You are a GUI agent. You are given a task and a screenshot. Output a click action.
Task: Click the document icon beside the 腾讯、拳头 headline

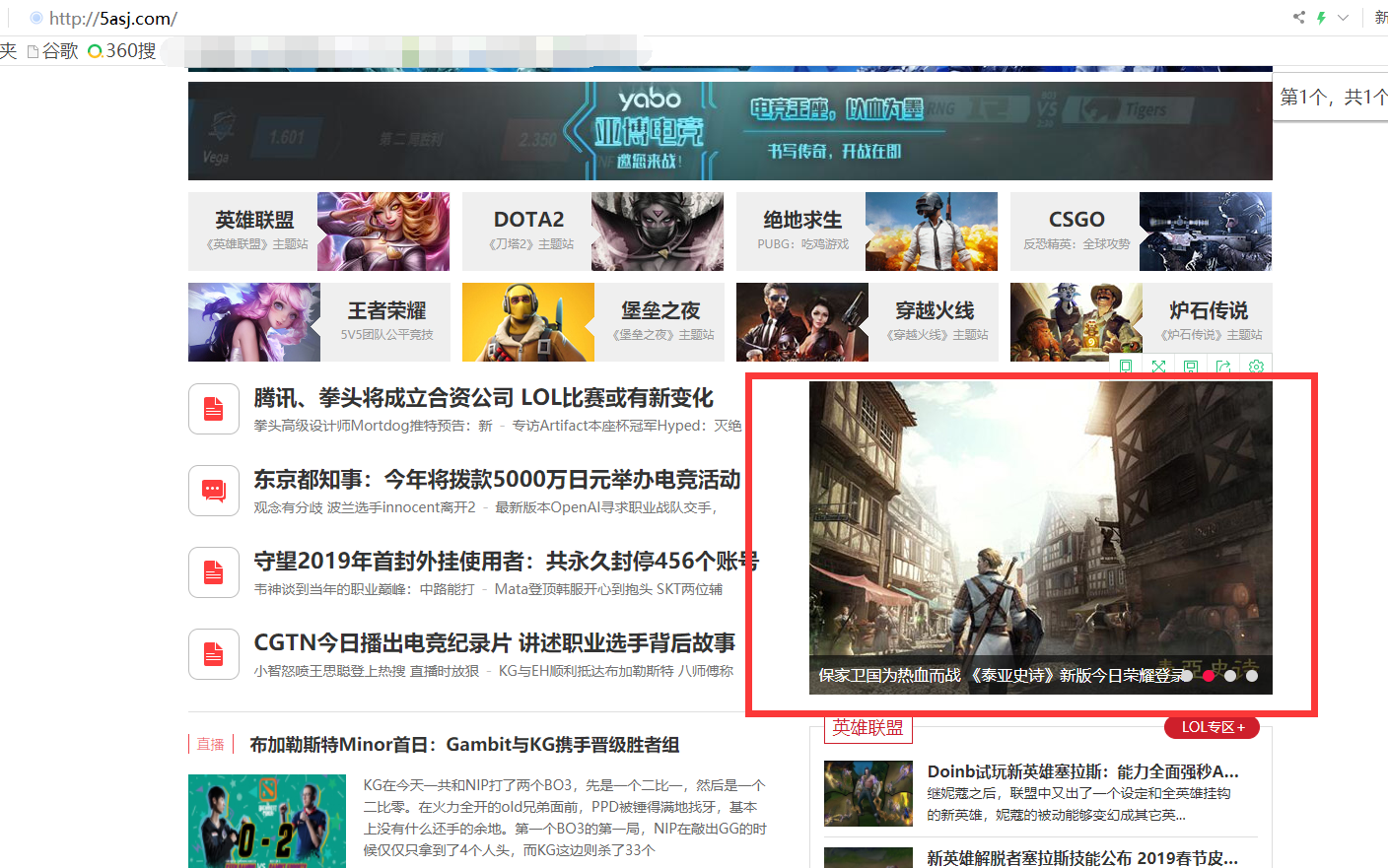214,409
